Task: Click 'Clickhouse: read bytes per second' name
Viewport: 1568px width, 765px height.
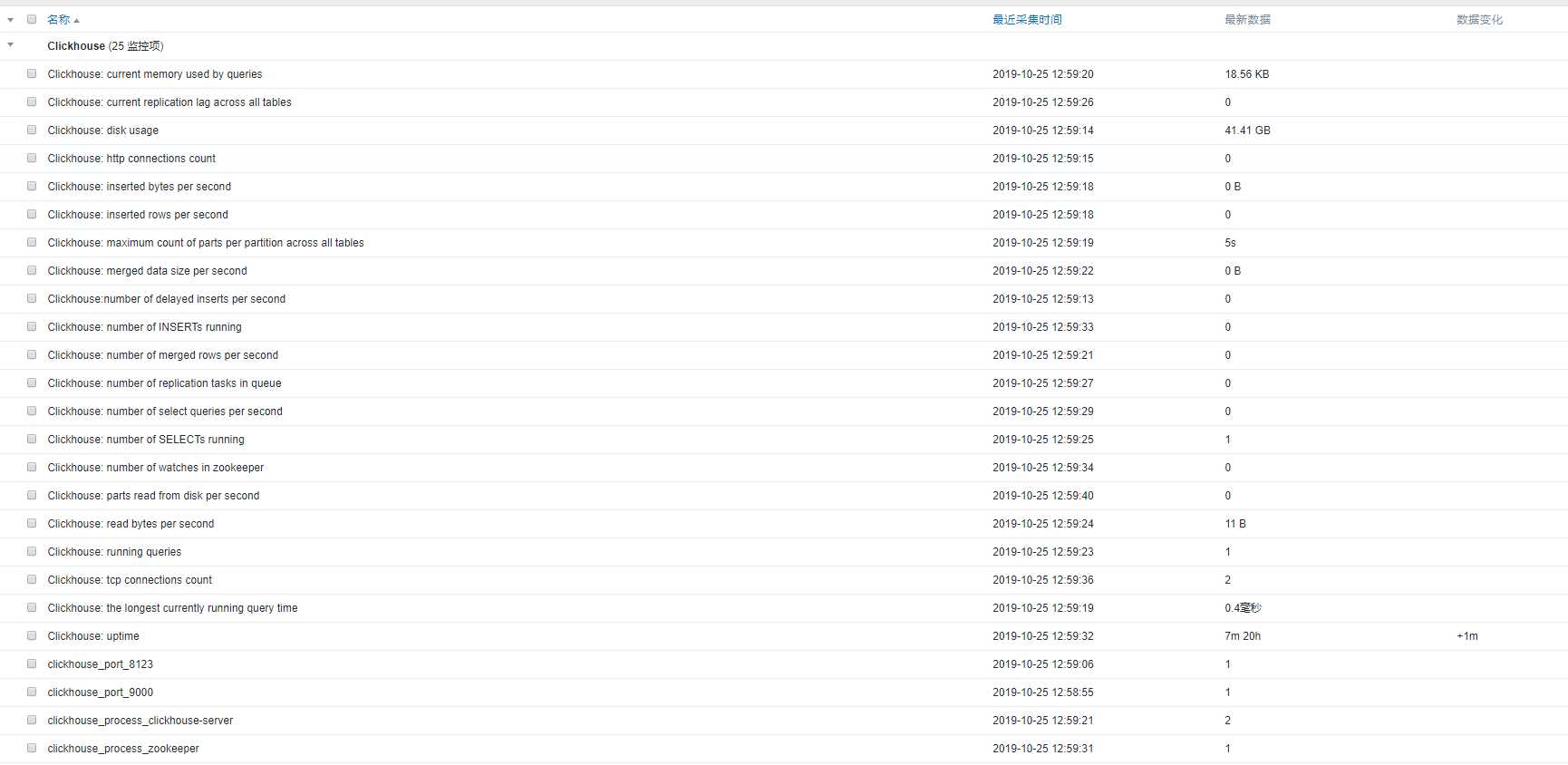Action: pyautogui.click(x=131, y=524)
